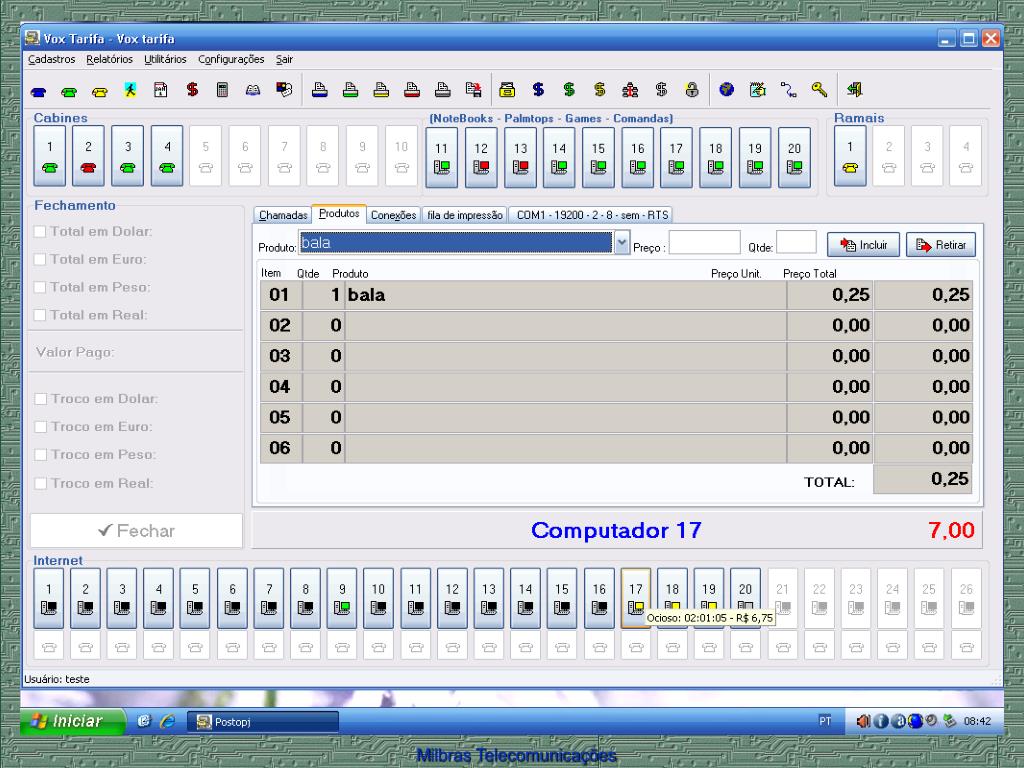Select notebook slot 20
This screenshot has width=1024, height=768.
pos(794,157)
